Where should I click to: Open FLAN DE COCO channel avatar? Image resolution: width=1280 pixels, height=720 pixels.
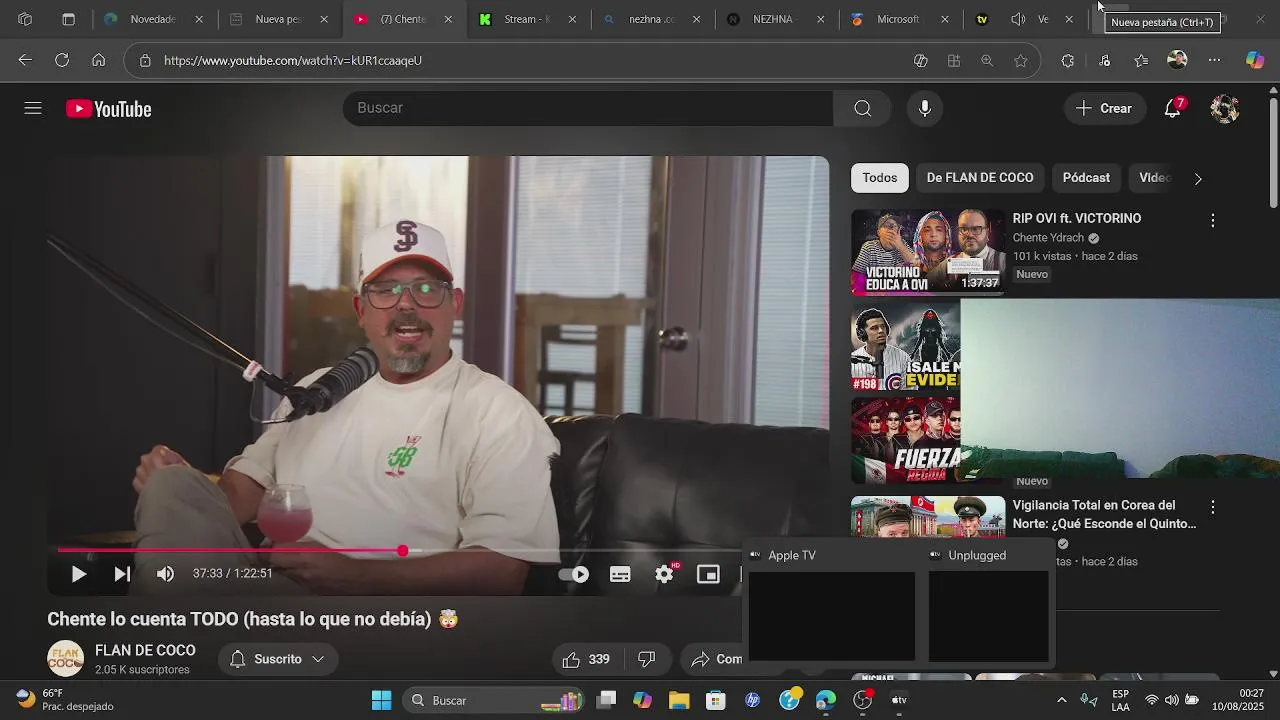[x=66, y=658]
